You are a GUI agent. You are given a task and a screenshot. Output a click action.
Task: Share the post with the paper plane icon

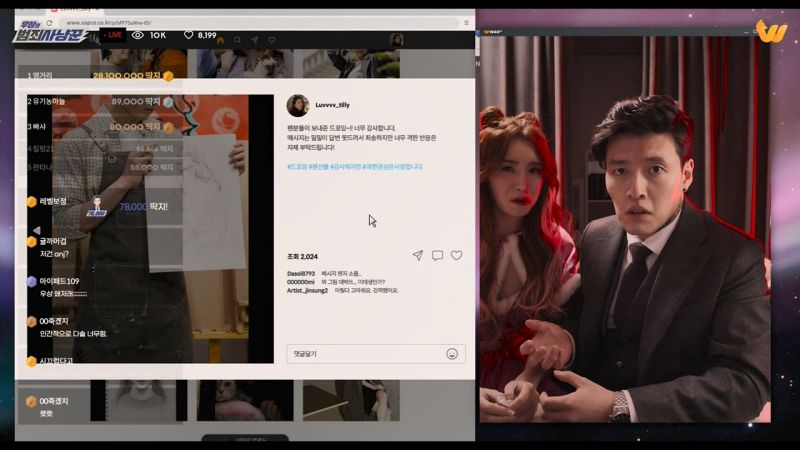click(x=417, y=256)
